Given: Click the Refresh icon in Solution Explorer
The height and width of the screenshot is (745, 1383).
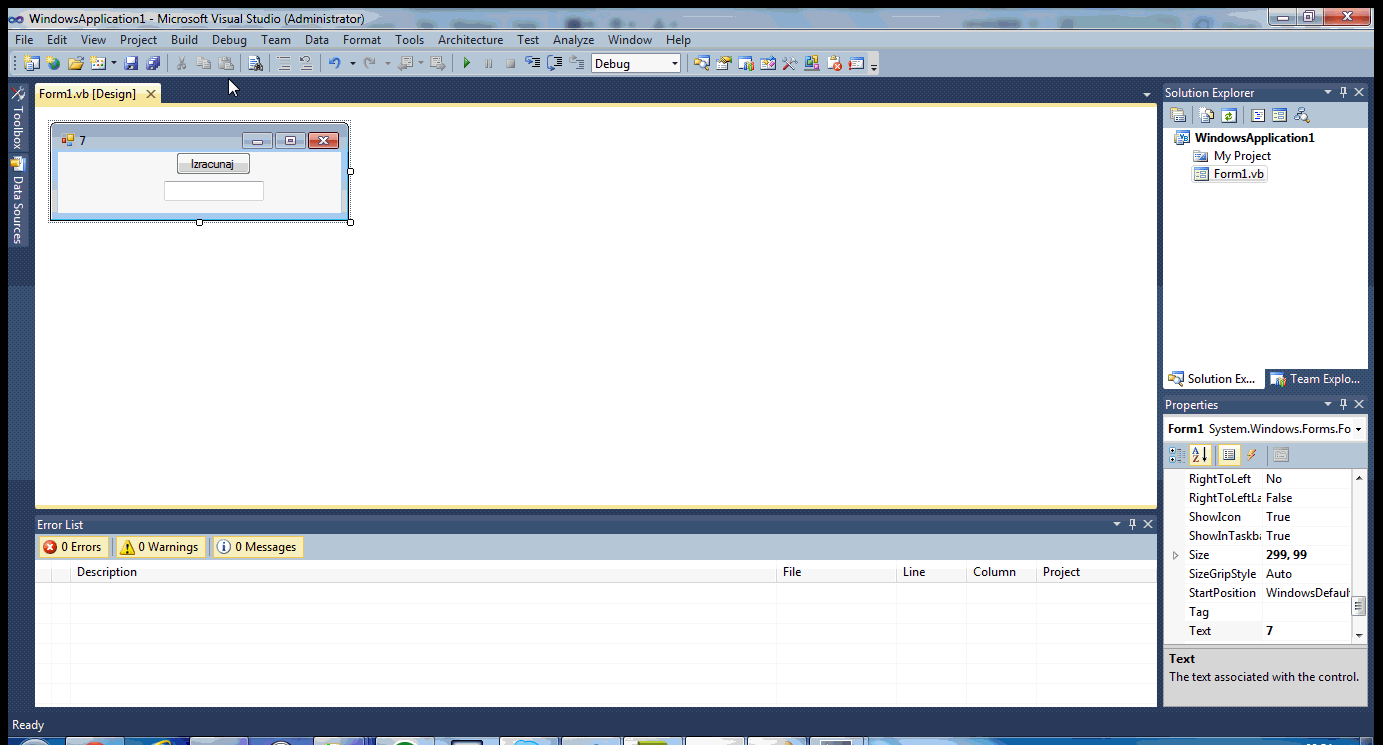Looking at the screenshot, I should click(x=1229, y=116).
